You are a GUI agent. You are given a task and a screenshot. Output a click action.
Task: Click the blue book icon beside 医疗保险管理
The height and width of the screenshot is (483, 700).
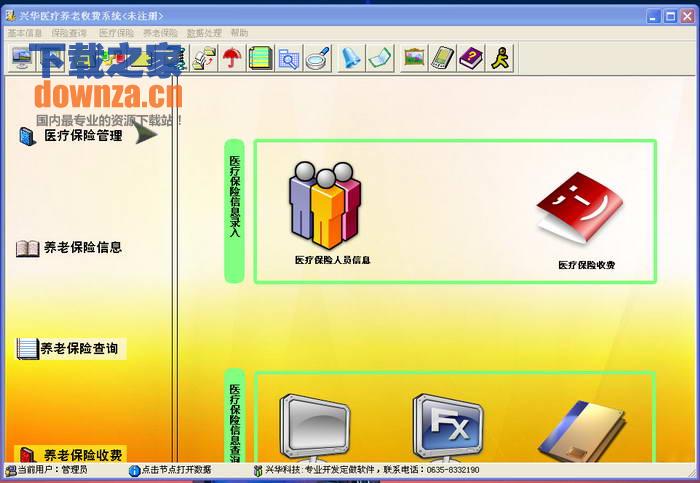click(x=28, y=136)
